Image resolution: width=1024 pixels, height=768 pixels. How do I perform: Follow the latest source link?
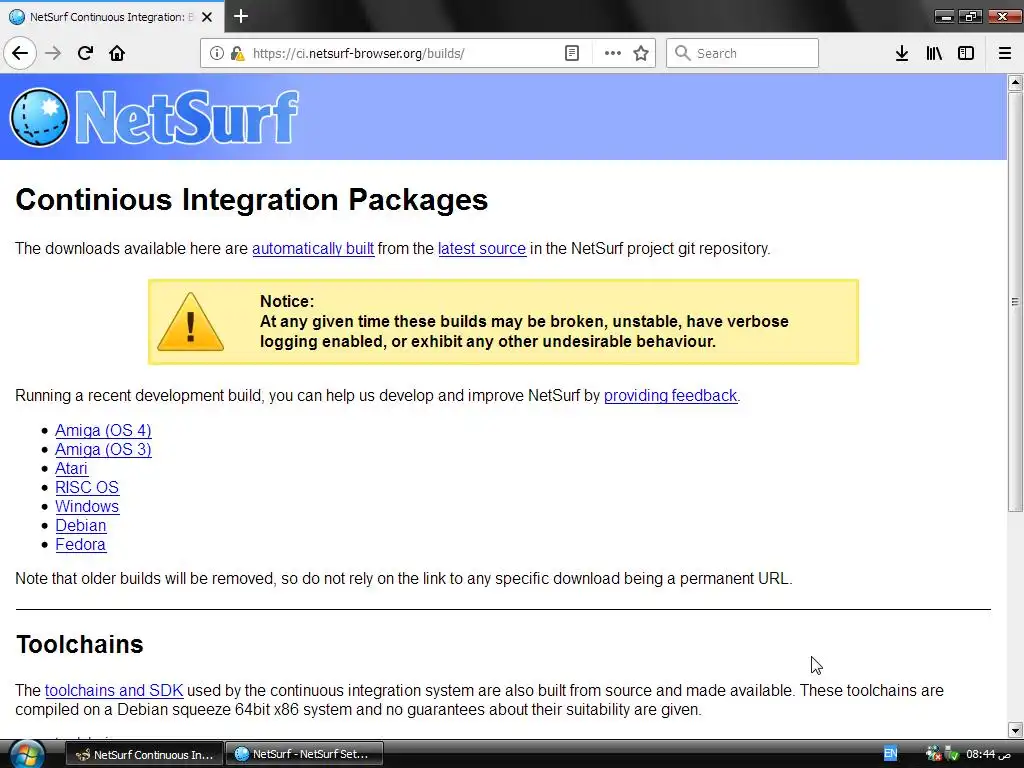coord(482,249)
